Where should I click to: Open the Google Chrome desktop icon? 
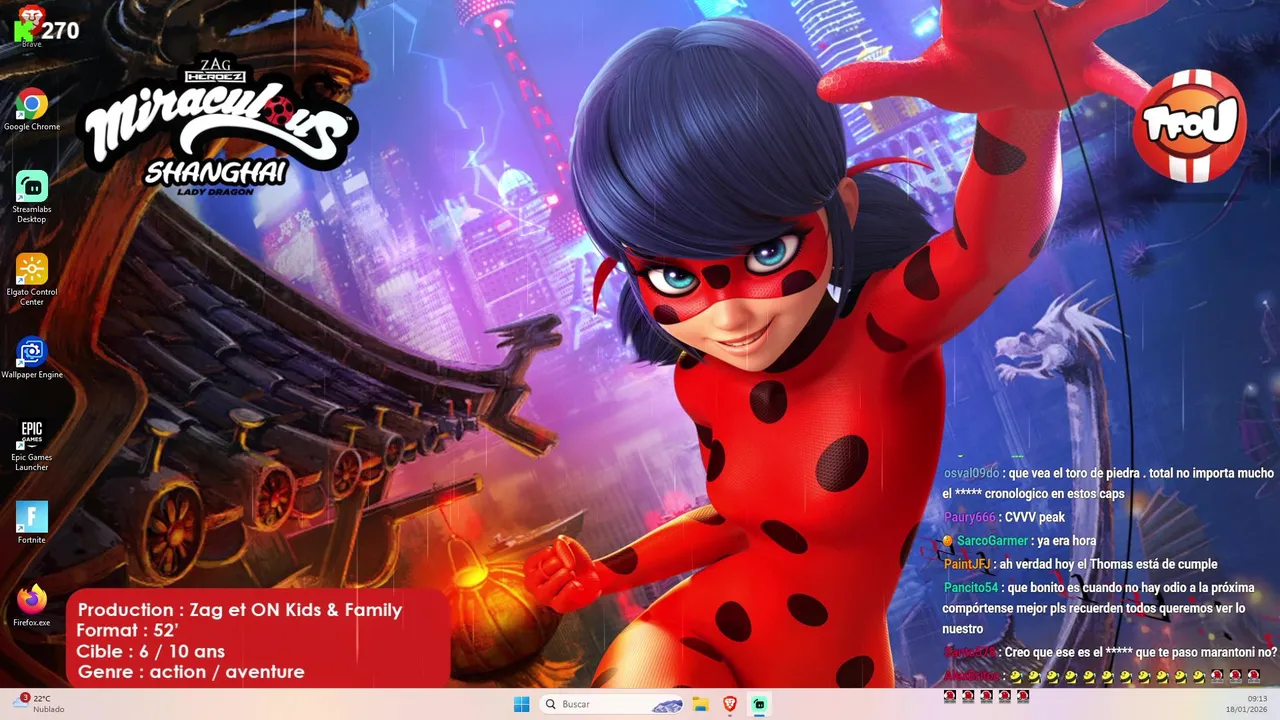(x=31, y=110)
